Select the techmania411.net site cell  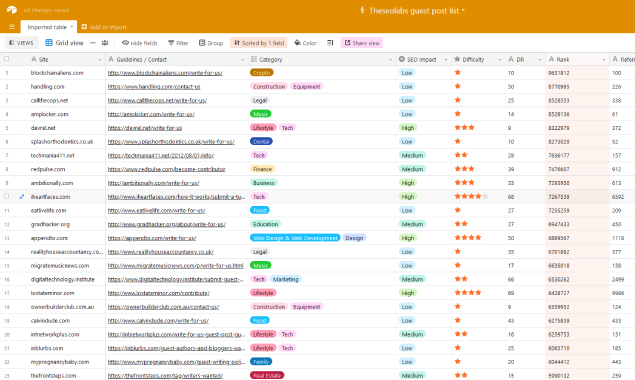[53, 155]
